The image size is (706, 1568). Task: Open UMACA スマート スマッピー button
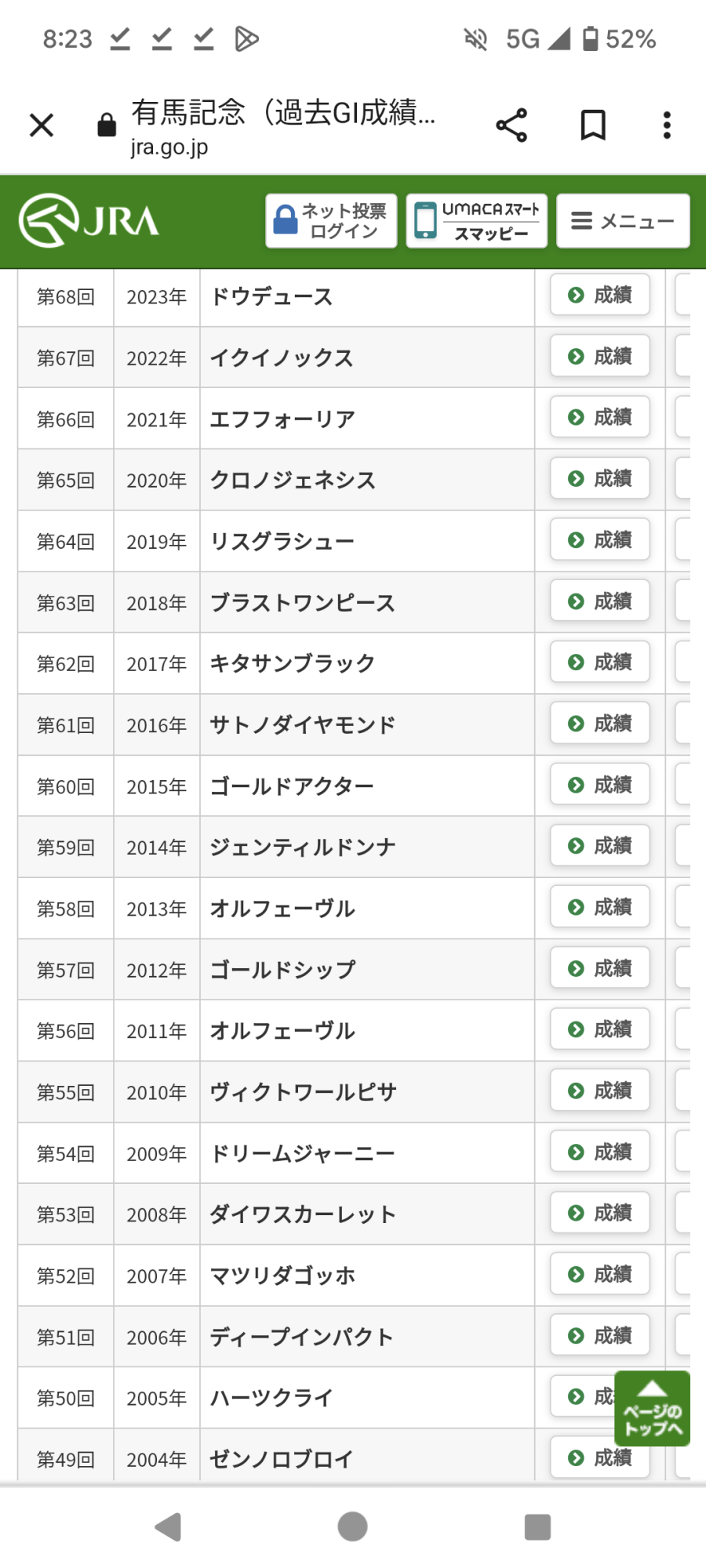click(476, 221)
